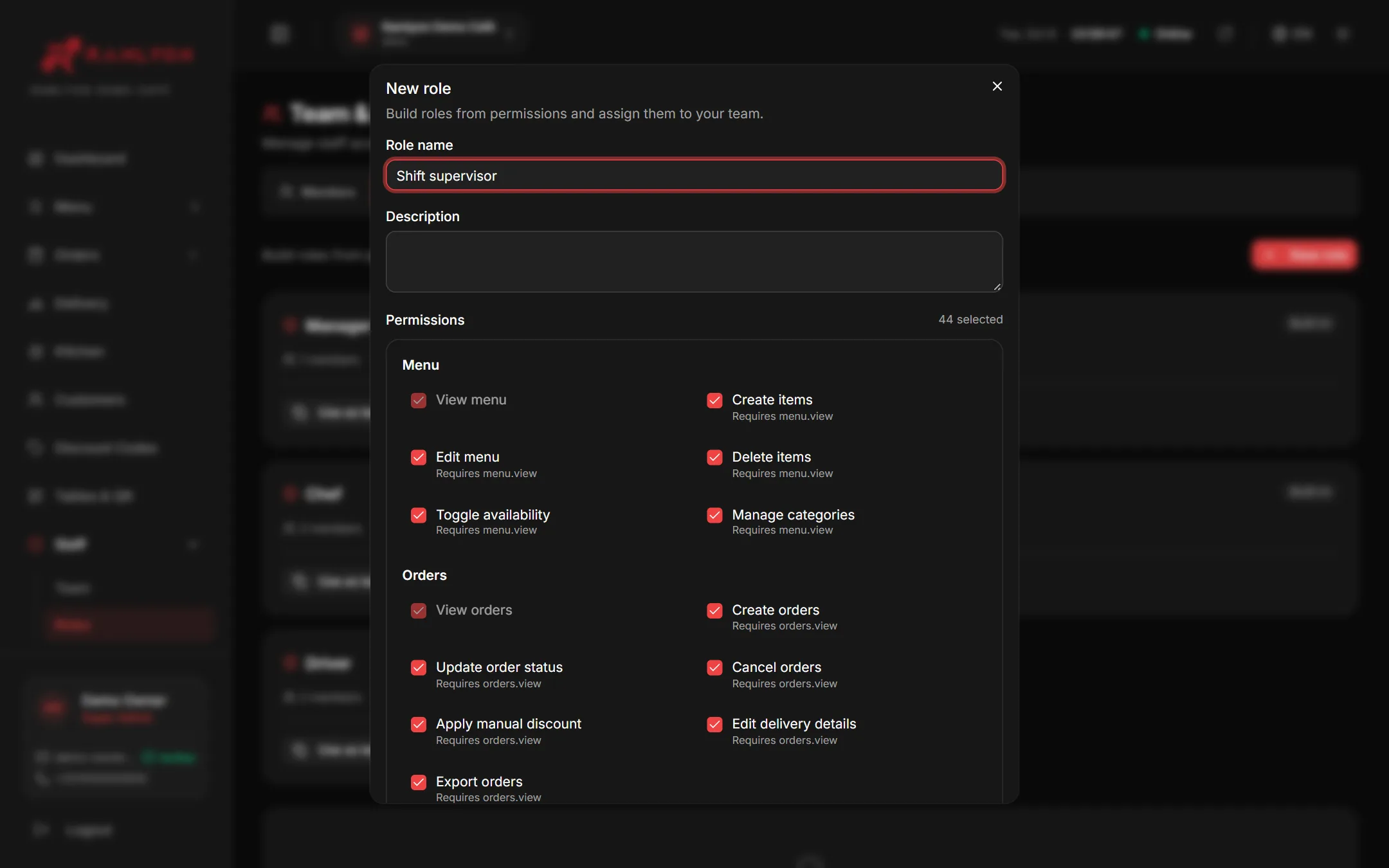1389x868 pixels.
Task: Click the 44 selected counter text
Action: 970,320
